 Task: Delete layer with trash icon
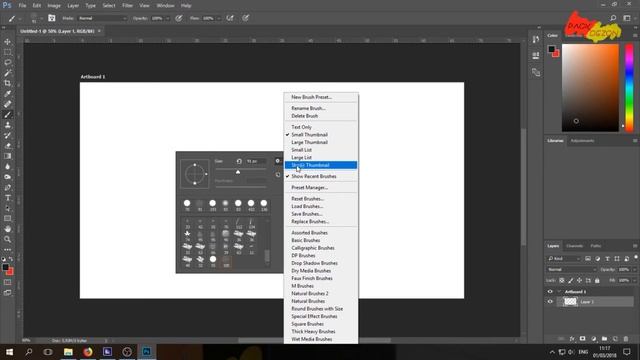click(626, 339)
